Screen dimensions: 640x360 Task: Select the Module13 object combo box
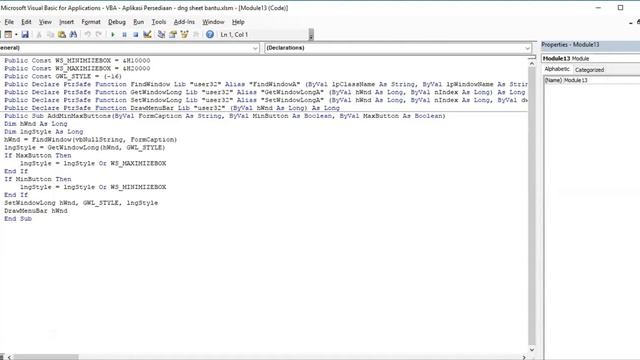point(591,58)
